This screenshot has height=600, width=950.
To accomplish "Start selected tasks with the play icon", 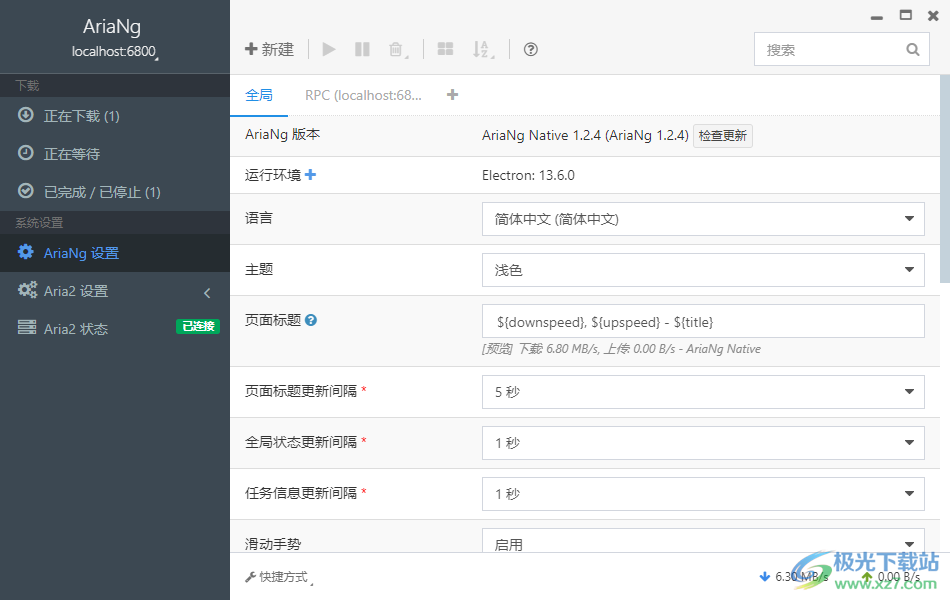I will (329, 49).
